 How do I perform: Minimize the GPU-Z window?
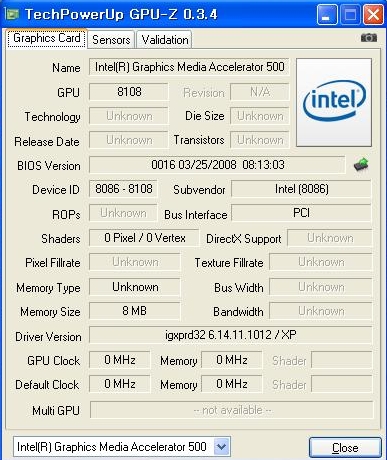coord(327,14)
